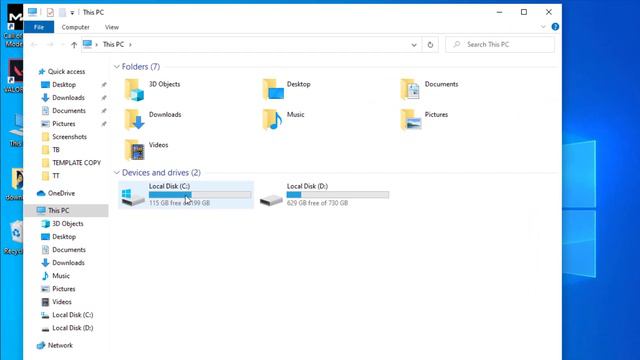Click in the Search This PC field
Image resolution: width=640 pixels, height=360 pixels.
tap(500, 44)
